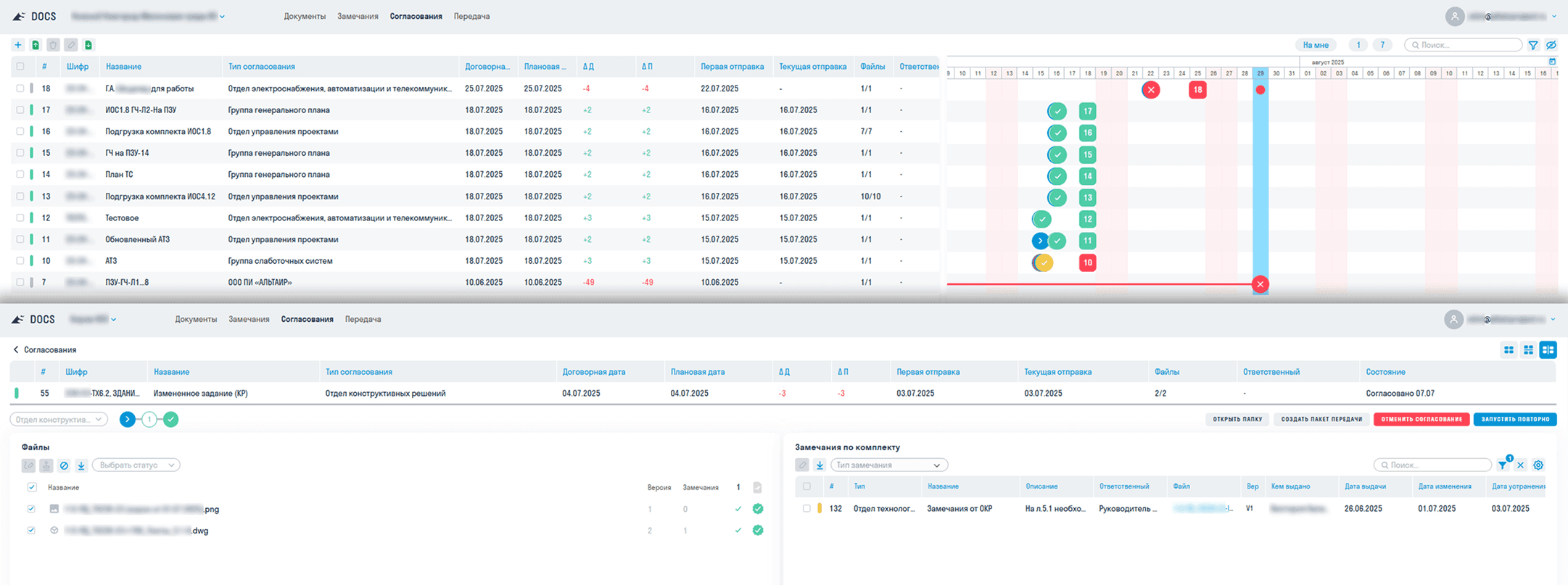This screenshot has height=585, width=1568.
Task: Switch to the Документы tab in top bar
Action: click(x=305, y=16)
